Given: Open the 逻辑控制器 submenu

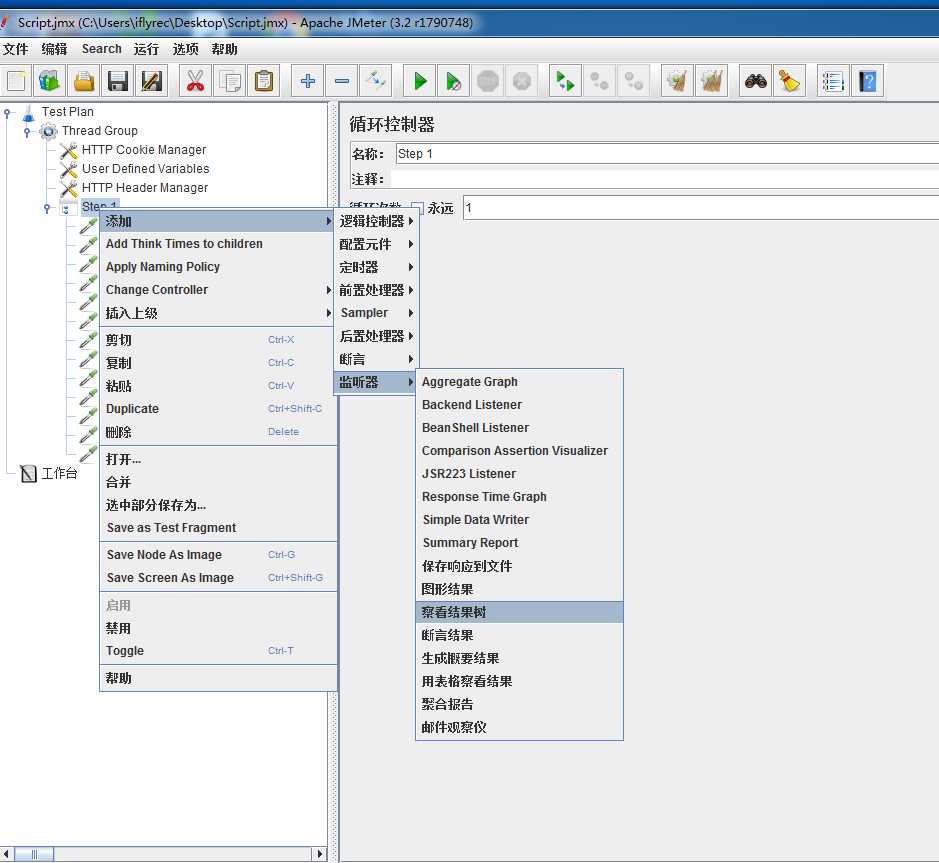Looking at the screenshot, I should coord(376,221).
